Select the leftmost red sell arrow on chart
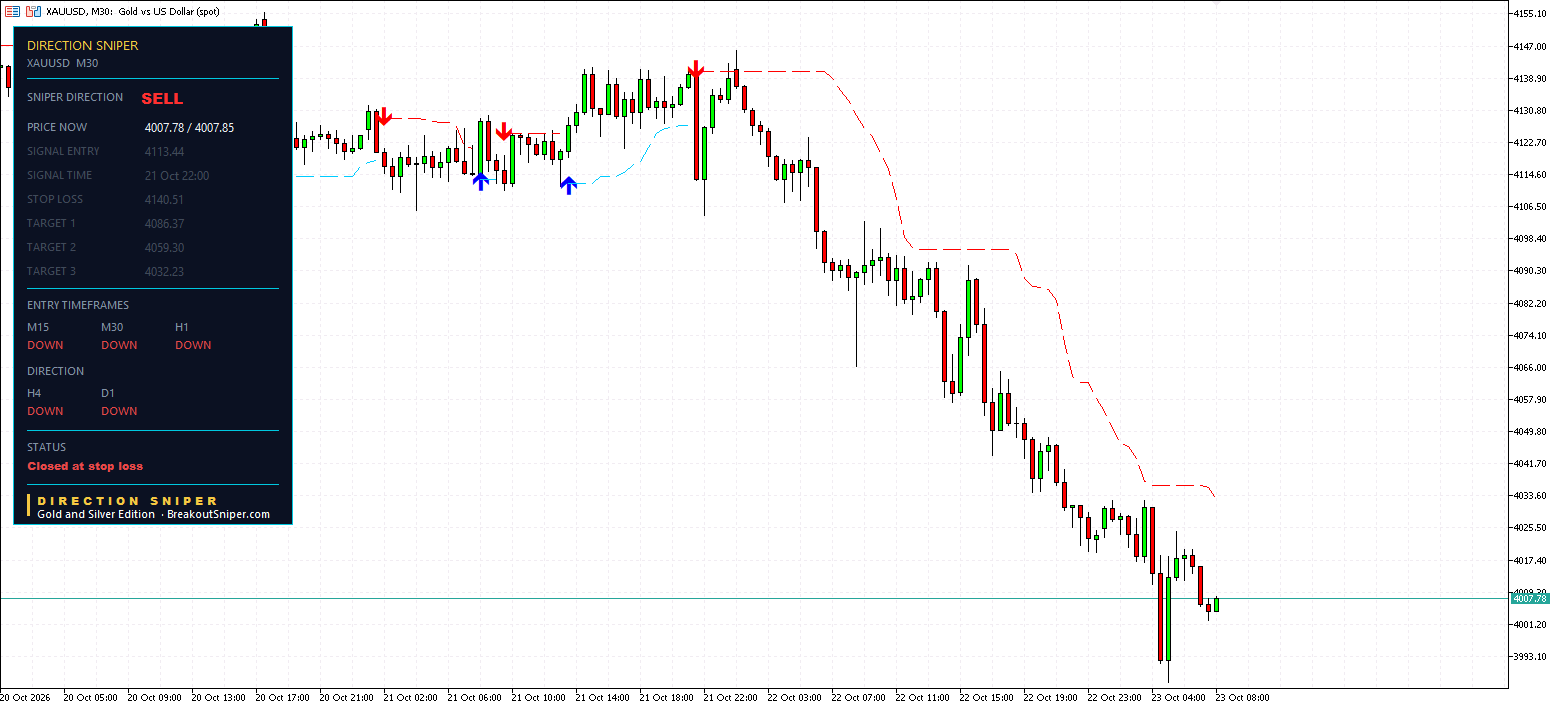This screenshot has width=1560, height=708. tap(384, 116)
